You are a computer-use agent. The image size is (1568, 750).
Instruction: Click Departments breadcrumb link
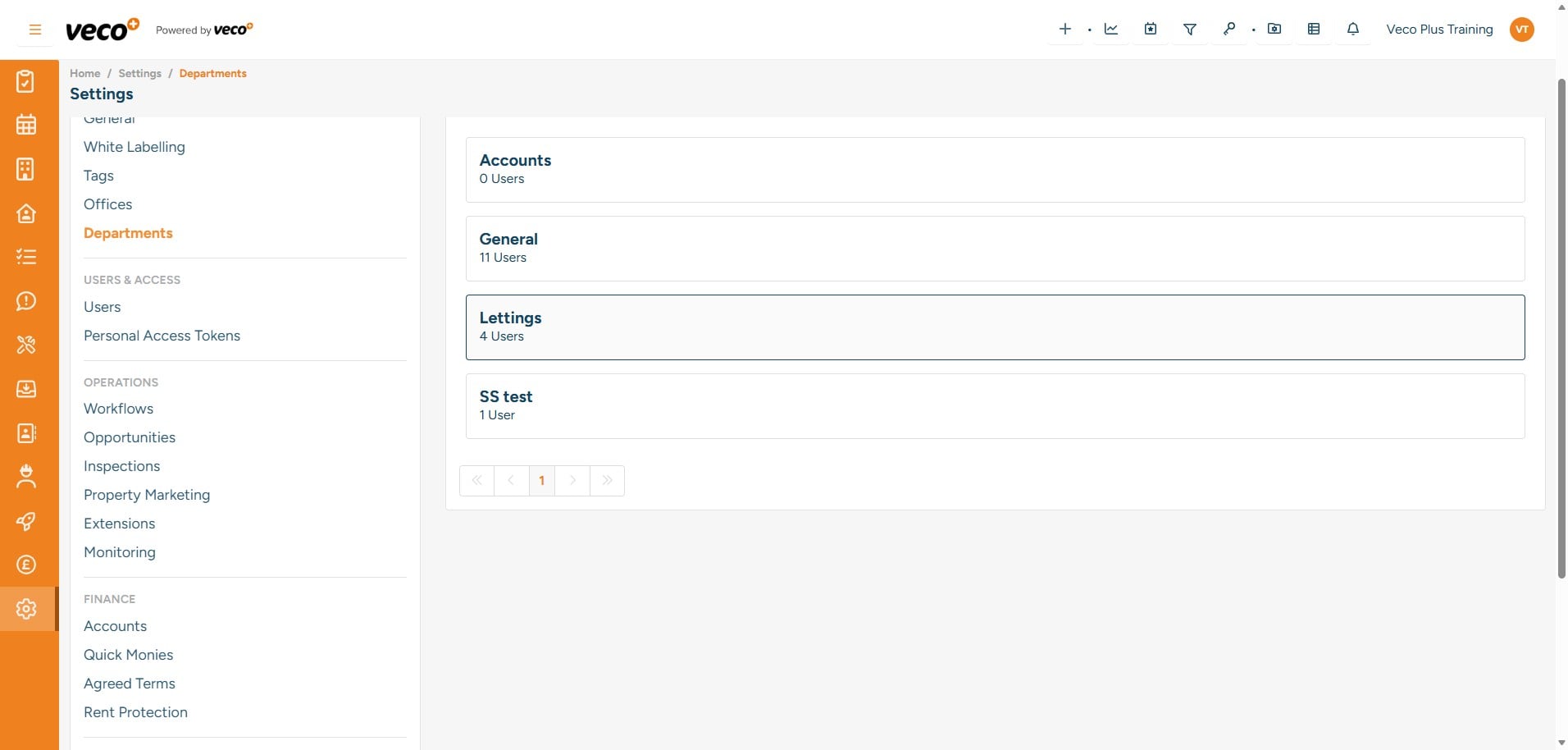[212, 73]
